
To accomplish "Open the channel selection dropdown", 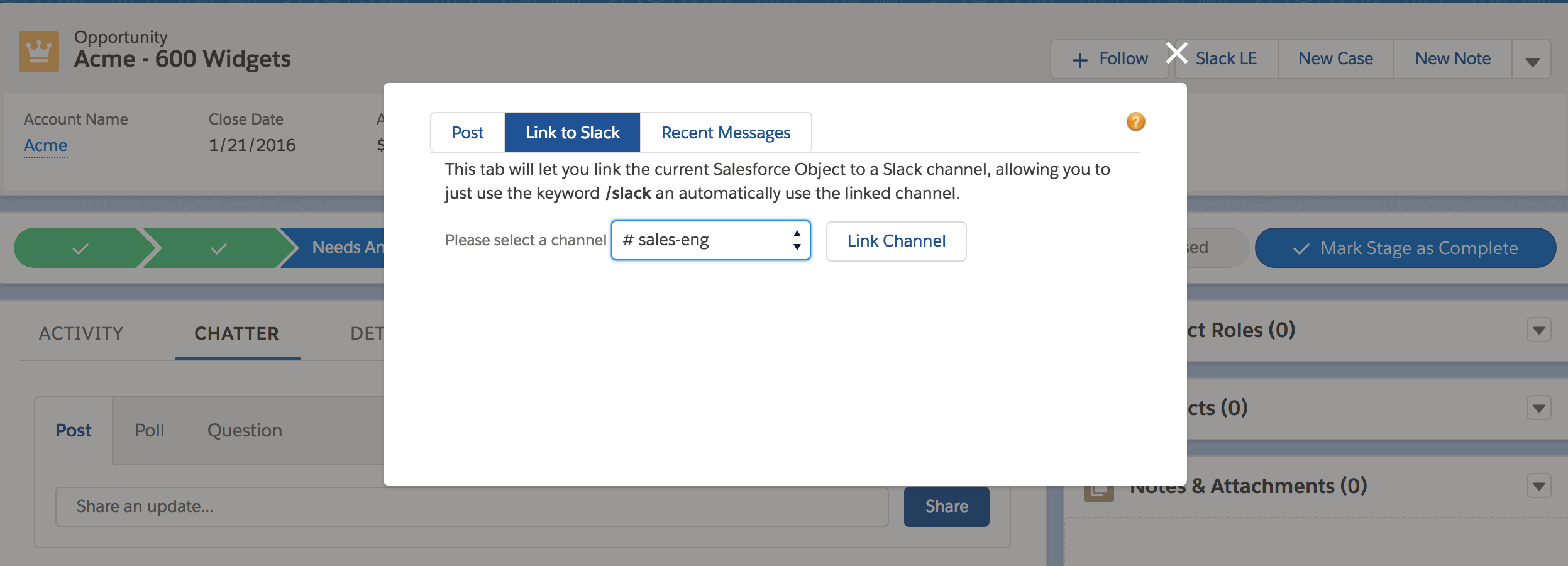I will tap(710, 240).
